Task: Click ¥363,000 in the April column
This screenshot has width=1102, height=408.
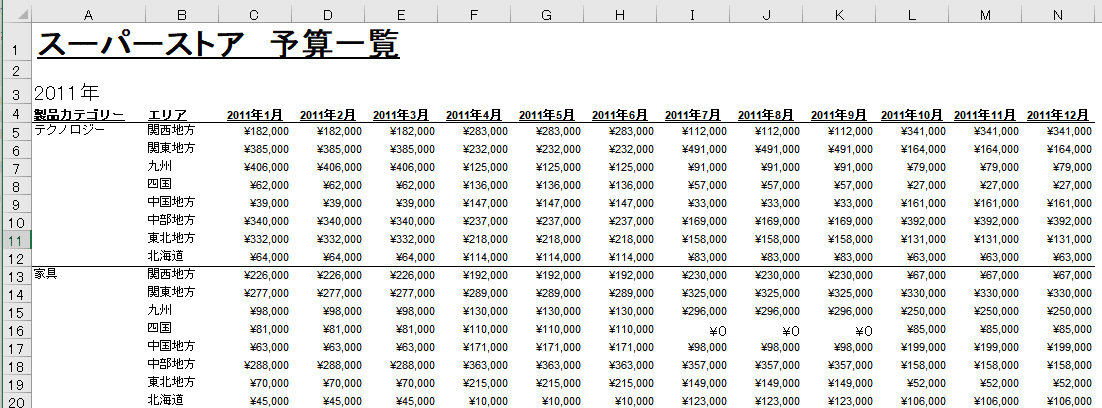Action: pyautogui.click(x=485, y=364)
